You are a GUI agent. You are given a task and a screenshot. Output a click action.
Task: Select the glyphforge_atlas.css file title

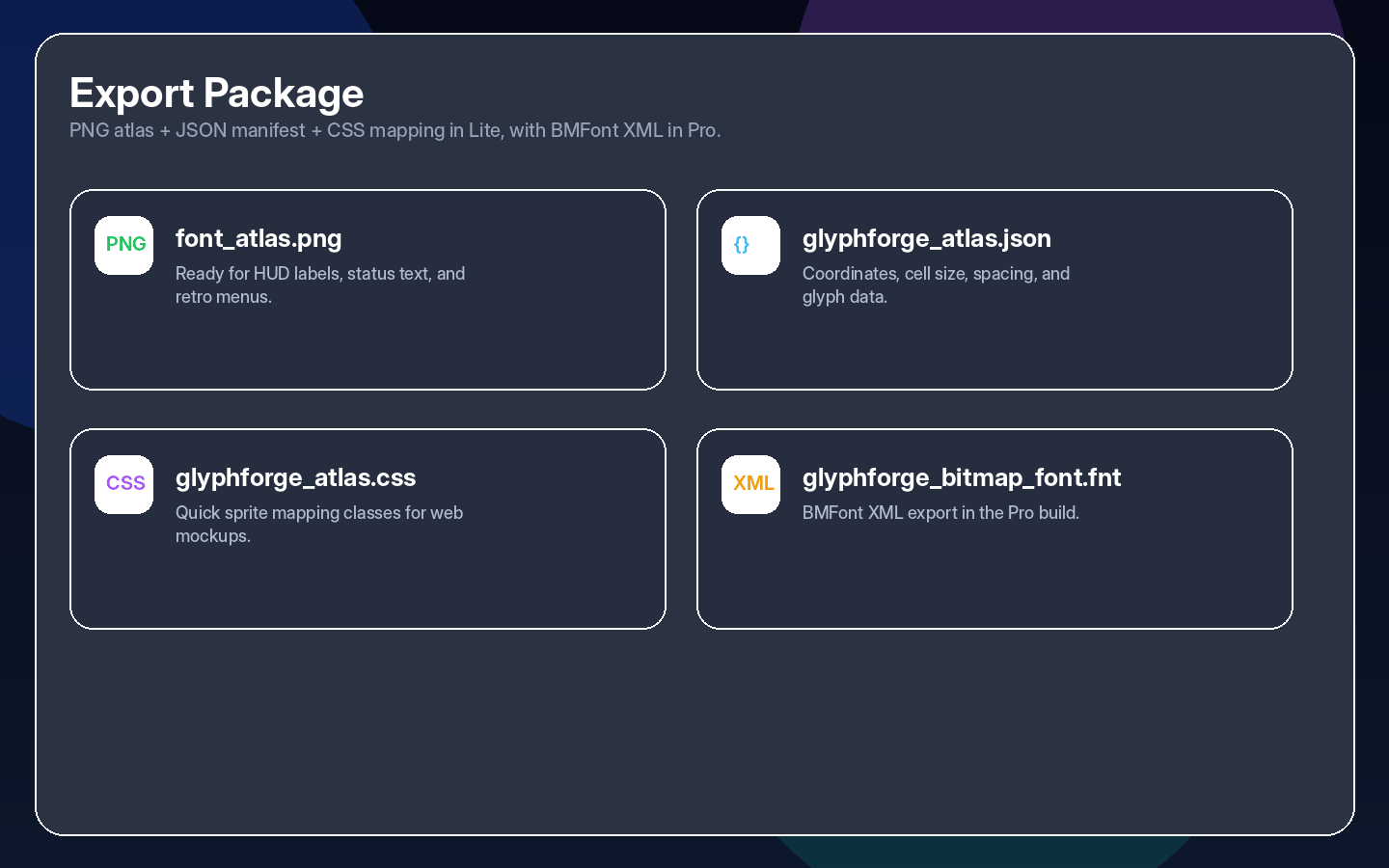pos(295,477)
